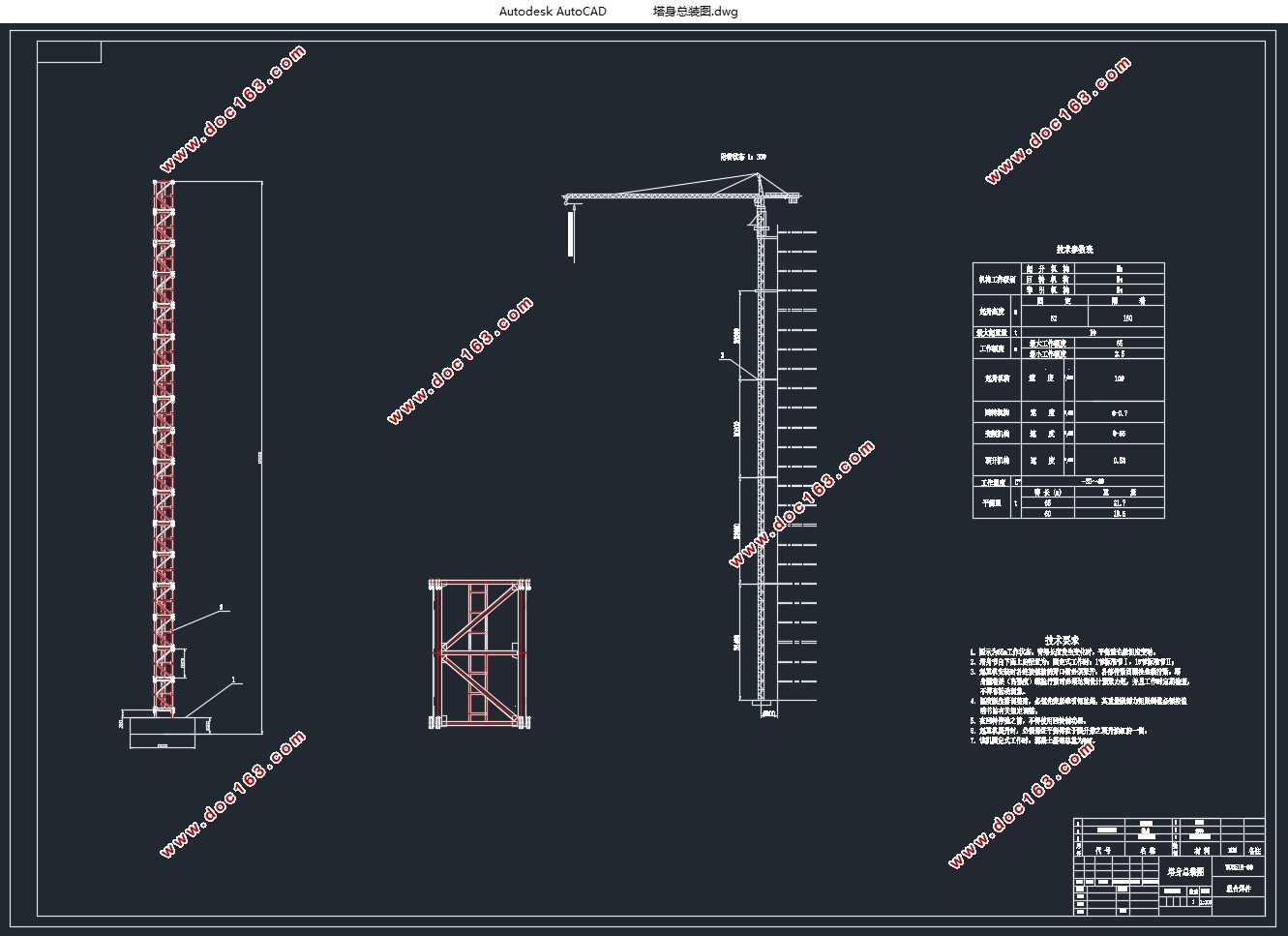Click the 技术要求 notes heading

pyautogui.click(x=1062, y=641)
